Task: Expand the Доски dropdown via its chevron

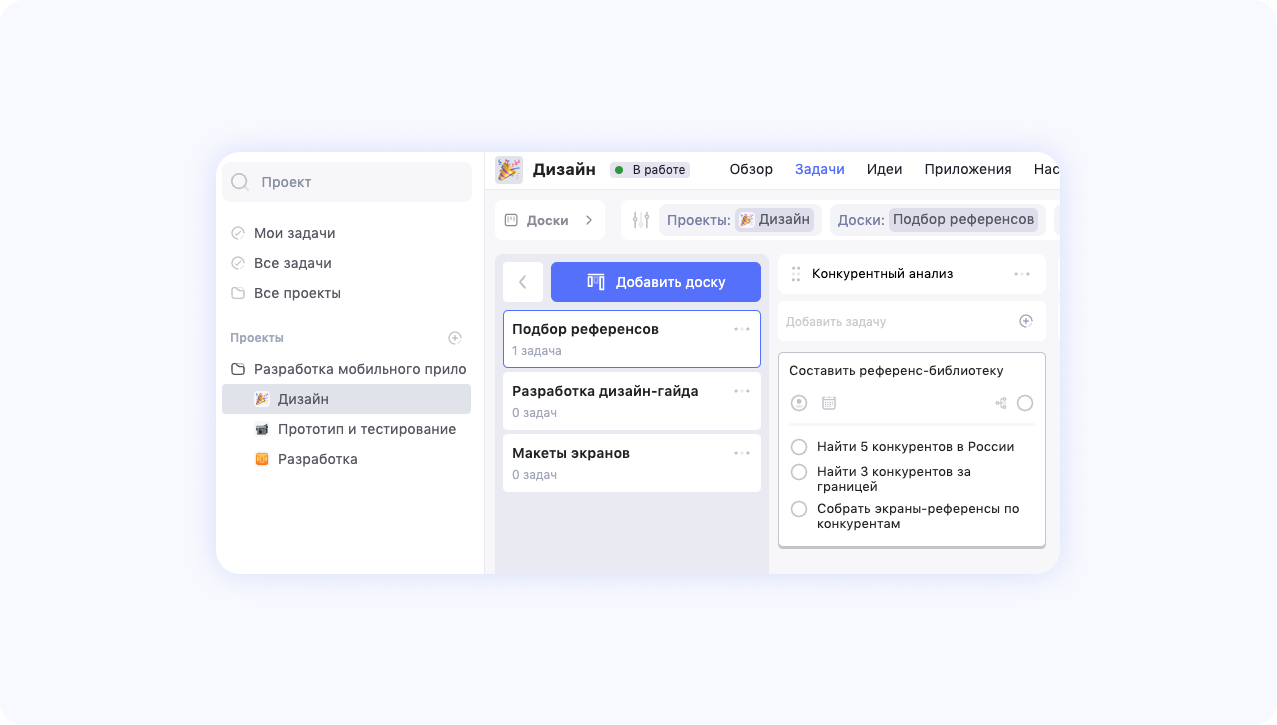Action: pyautogui.click(x=589, y=219)
